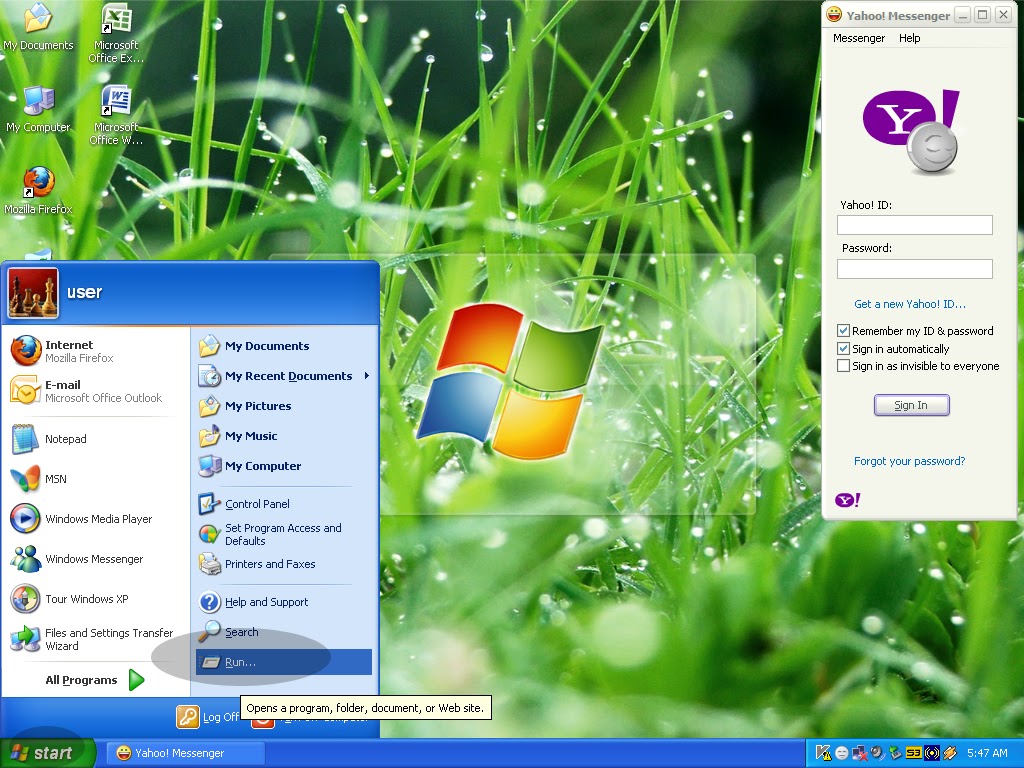
Task: Choose Run... in the Start menu
Action: (284, 662)
